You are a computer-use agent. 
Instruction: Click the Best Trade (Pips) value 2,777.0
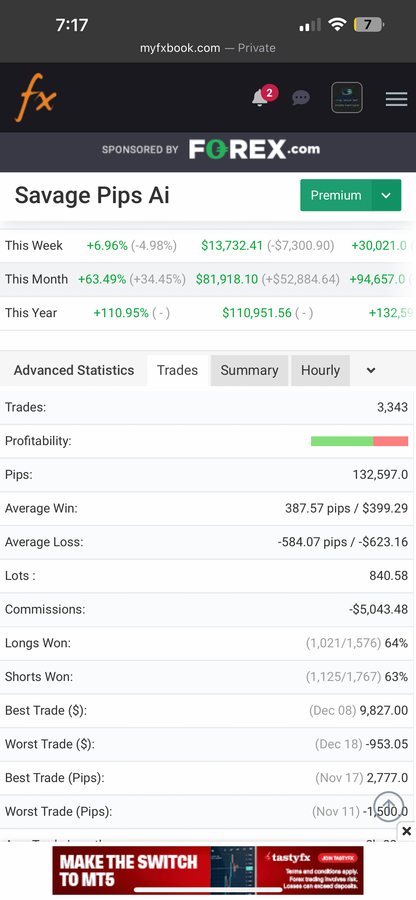pyautogui.click(x=387, y=778)
